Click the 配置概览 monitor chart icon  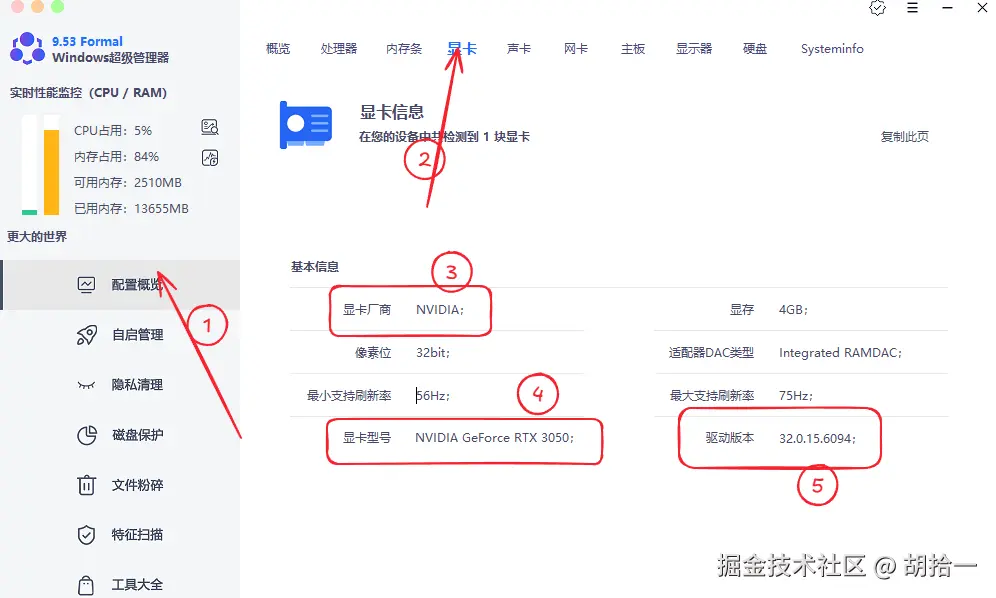86,284
